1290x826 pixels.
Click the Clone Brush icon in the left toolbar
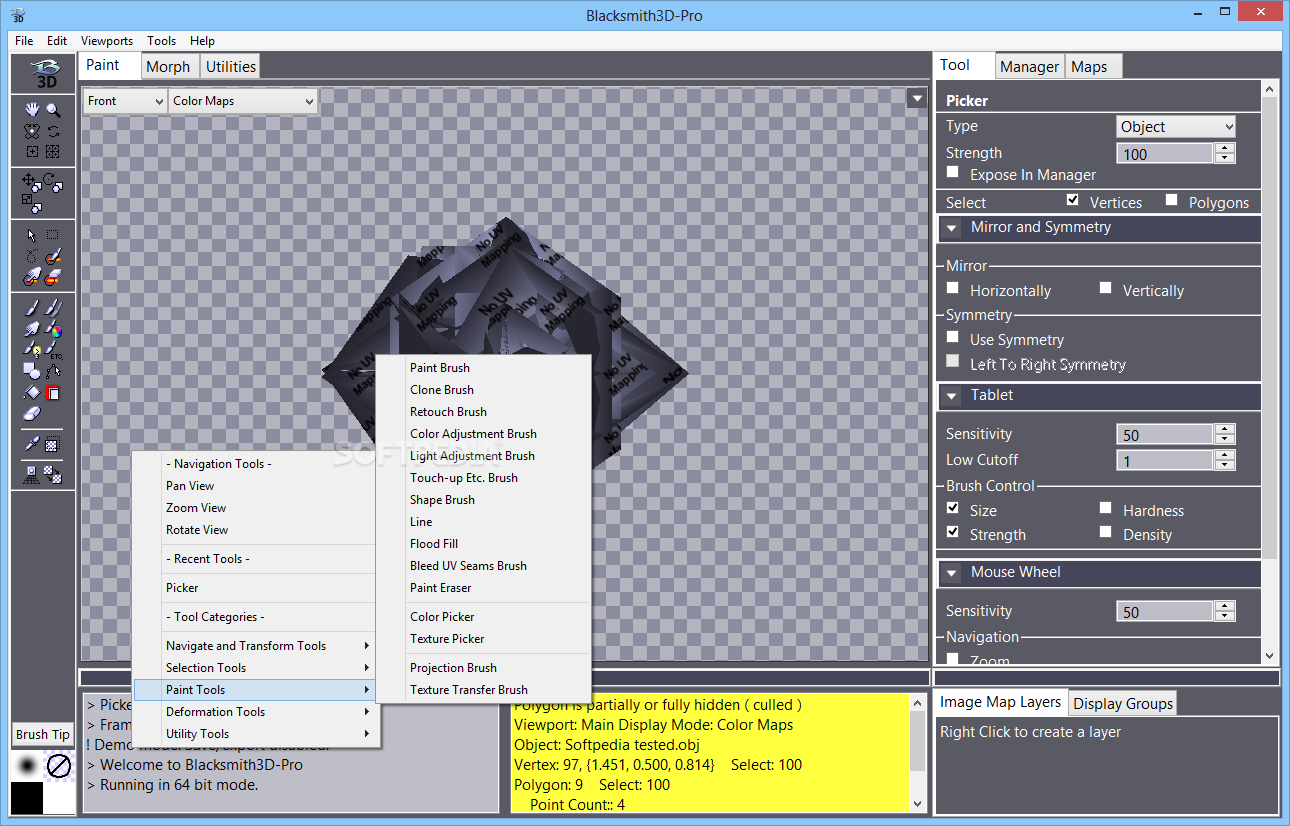tap(53, 308)
